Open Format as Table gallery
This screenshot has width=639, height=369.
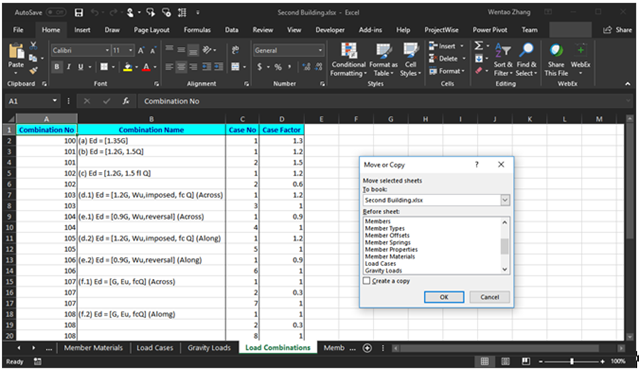pos(383,60)
